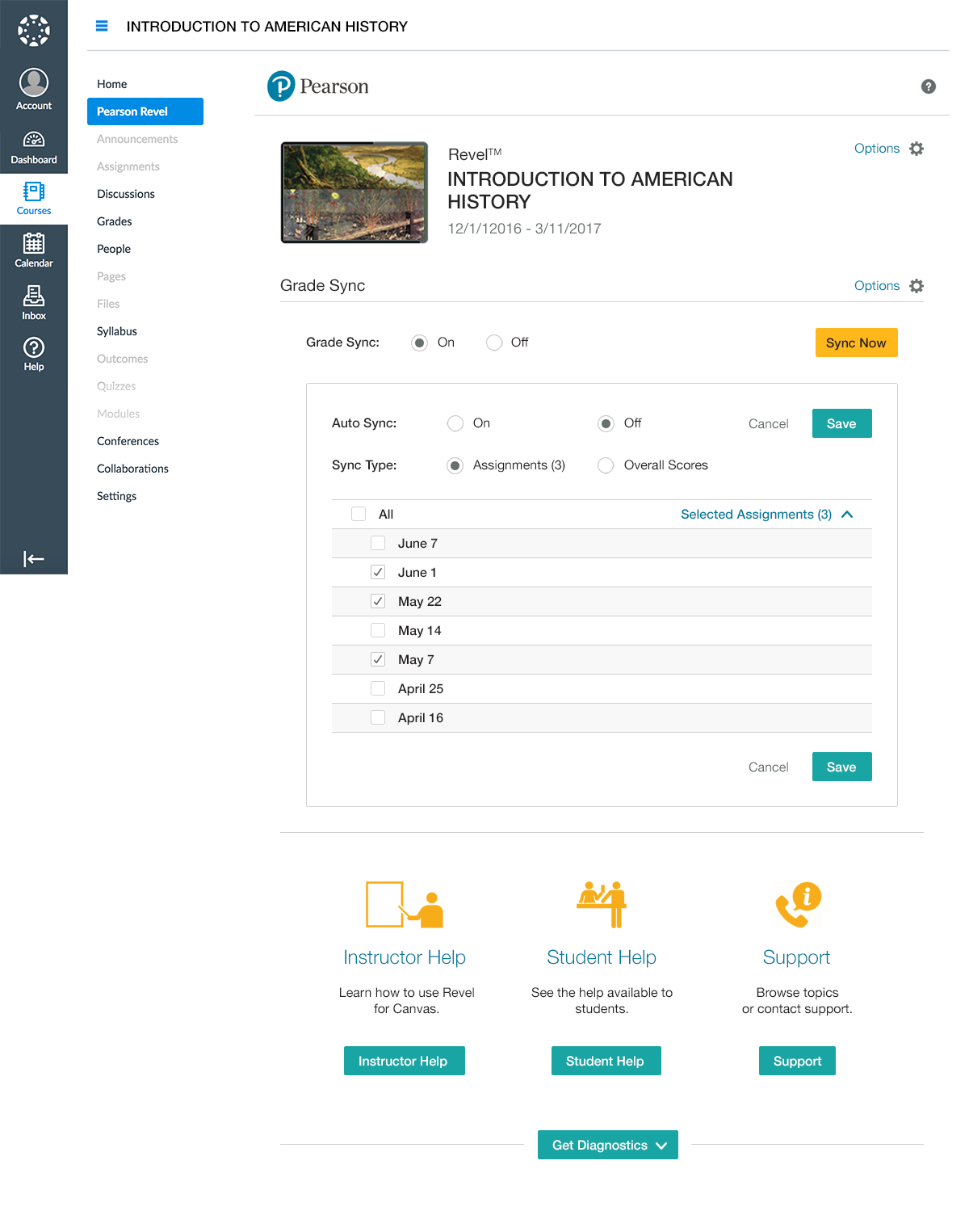Click the Pearson logo

[318, 86]
